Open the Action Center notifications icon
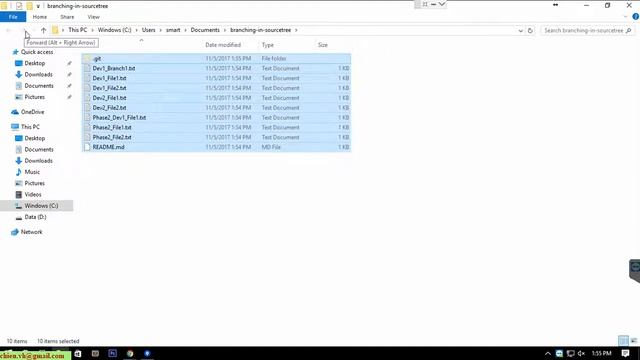The image size is (640, 360). pyautogui.click(x=625, y=353)
